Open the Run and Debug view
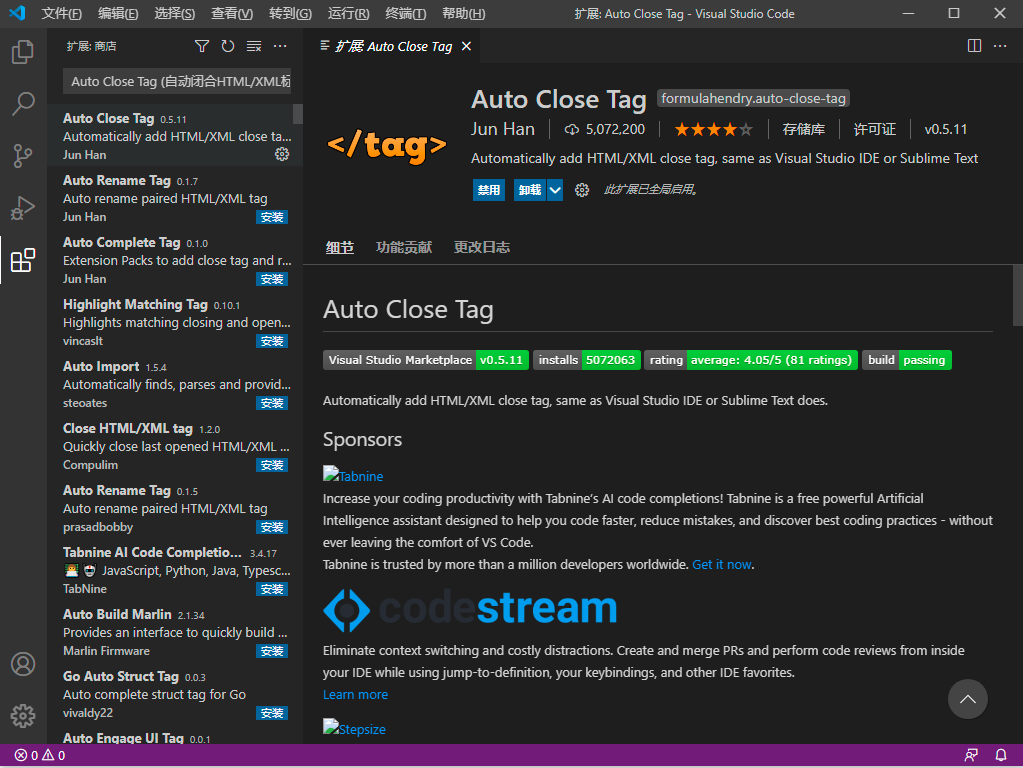The height and width of the screenshot is (768, 1023). (23, 207)
